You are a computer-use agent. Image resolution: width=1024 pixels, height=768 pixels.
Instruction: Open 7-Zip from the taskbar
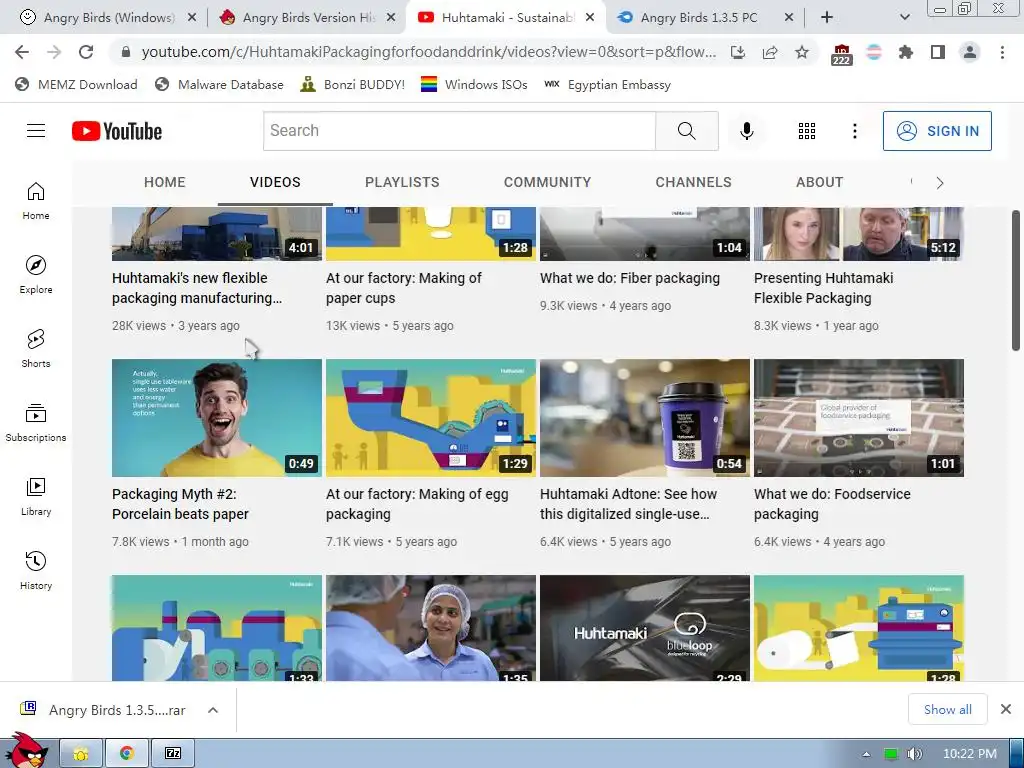point(173,754)
